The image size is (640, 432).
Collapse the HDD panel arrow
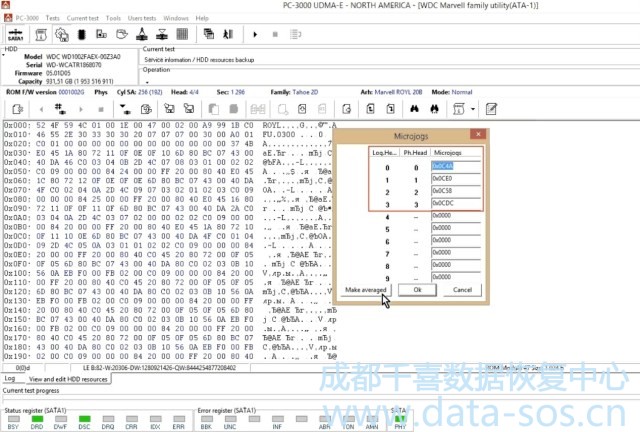(3, 55)
